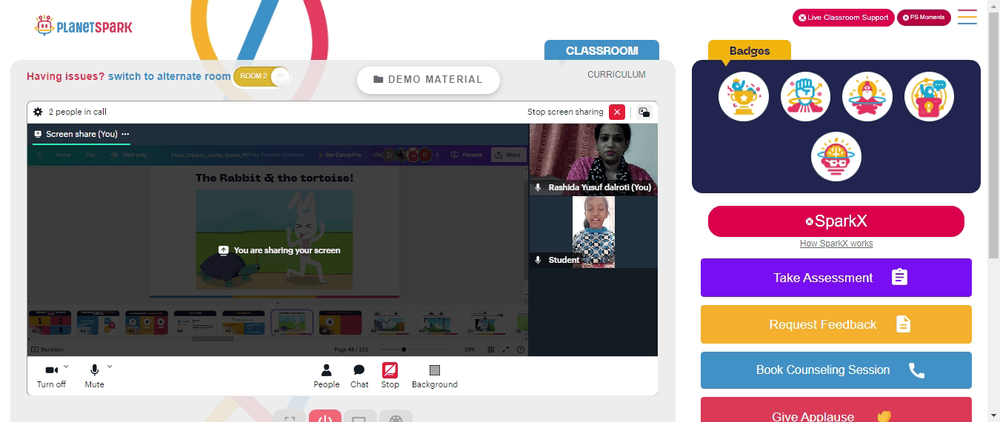Click fullscreen icon below the call
The height and width of the screenshot is (422, 1000).
290,418
